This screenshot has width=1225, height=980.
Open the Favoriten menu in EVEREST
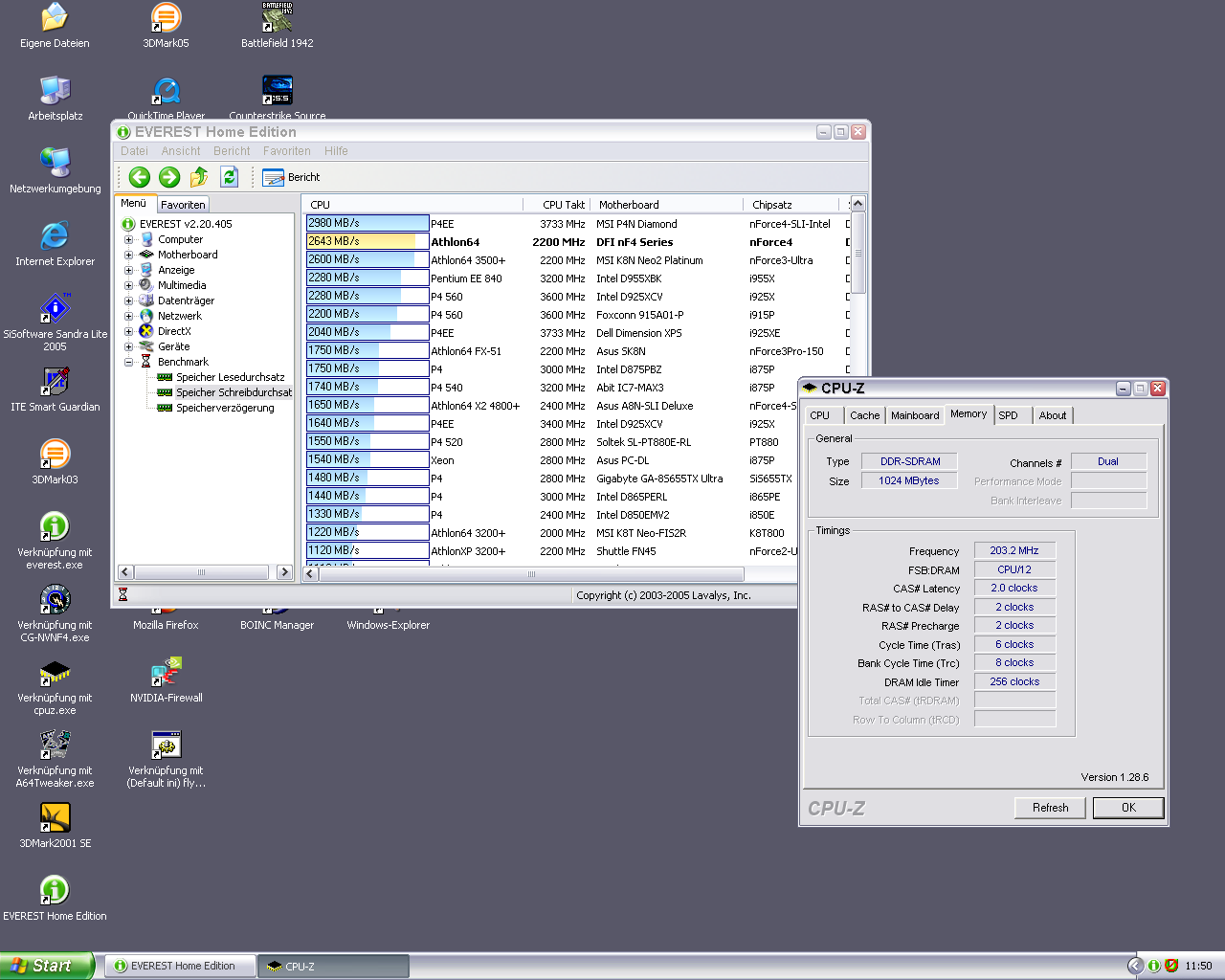(x=286, y=151)
